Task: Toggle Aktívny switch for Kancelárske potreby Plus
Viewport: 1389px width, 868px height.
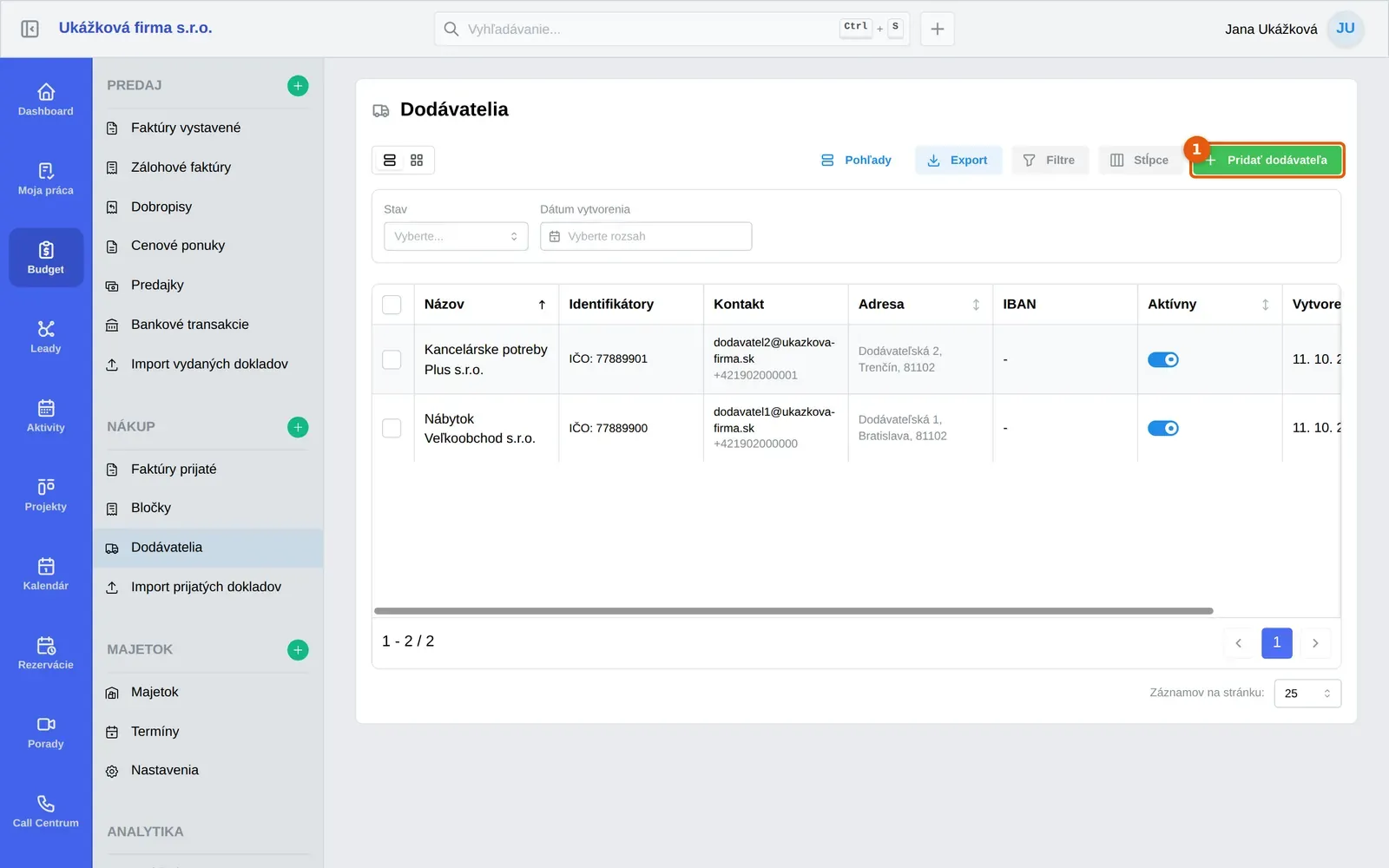Action: [1163, 359]
